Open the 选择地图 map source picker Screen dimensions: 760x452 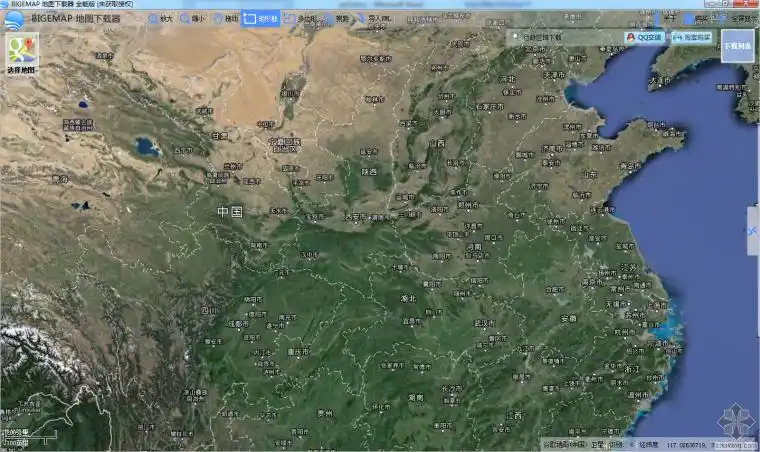[x=21, y=54]
